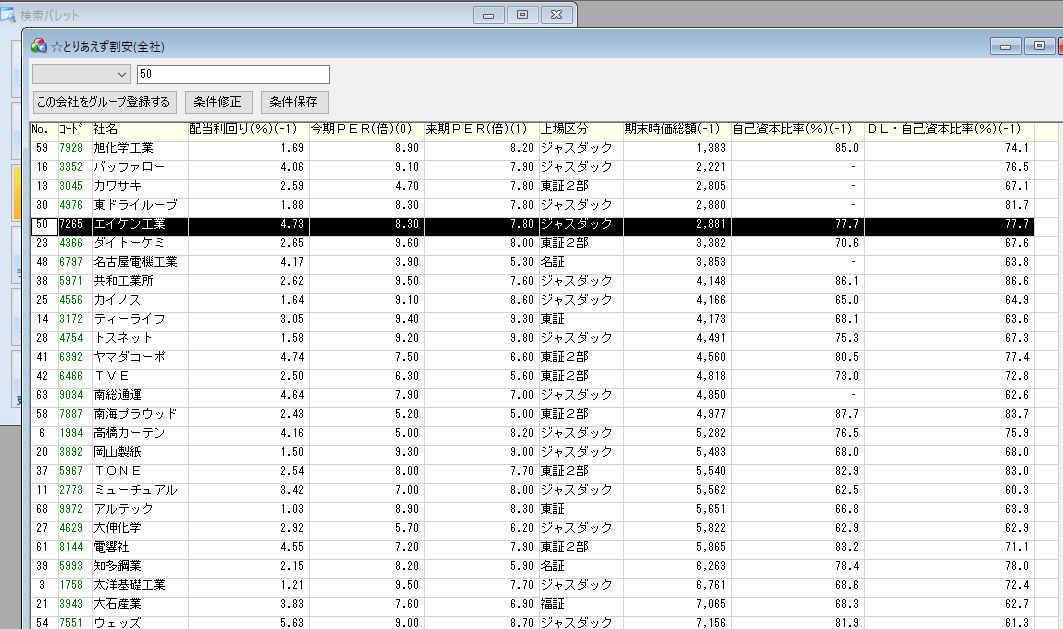Click the 条件修正 button

click(x=219, y=102)
